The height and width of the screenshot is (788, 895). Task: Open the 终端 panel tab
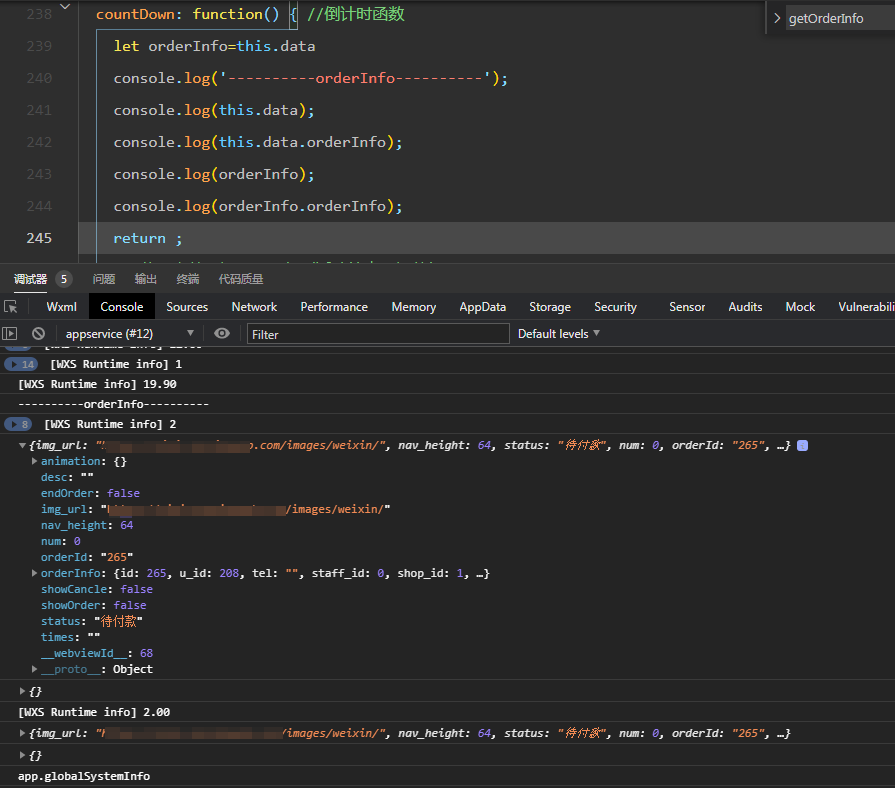(188, 279)
